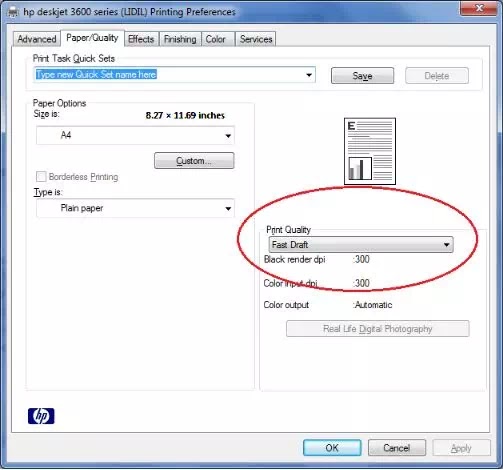
Task: Open the Effects tab
Action: click(141, 39)
